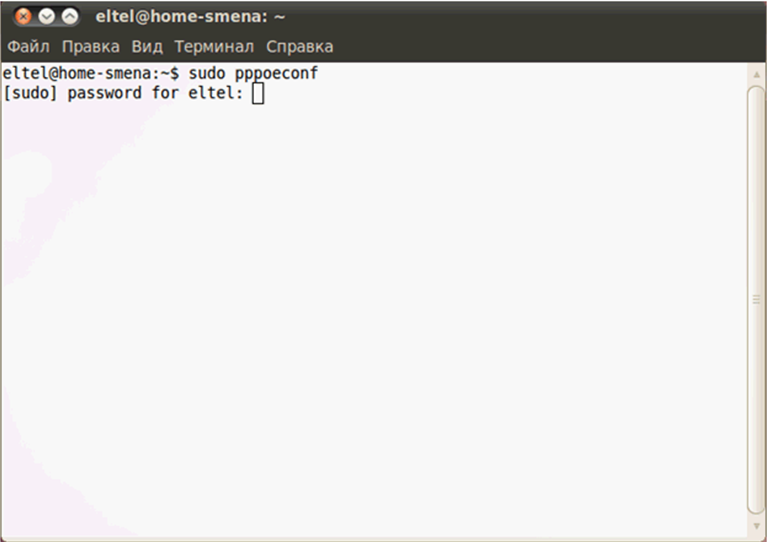This screenshot has height=542, width=767.
Task: Open the Справка menu
Action: click(x=299, y=47)
